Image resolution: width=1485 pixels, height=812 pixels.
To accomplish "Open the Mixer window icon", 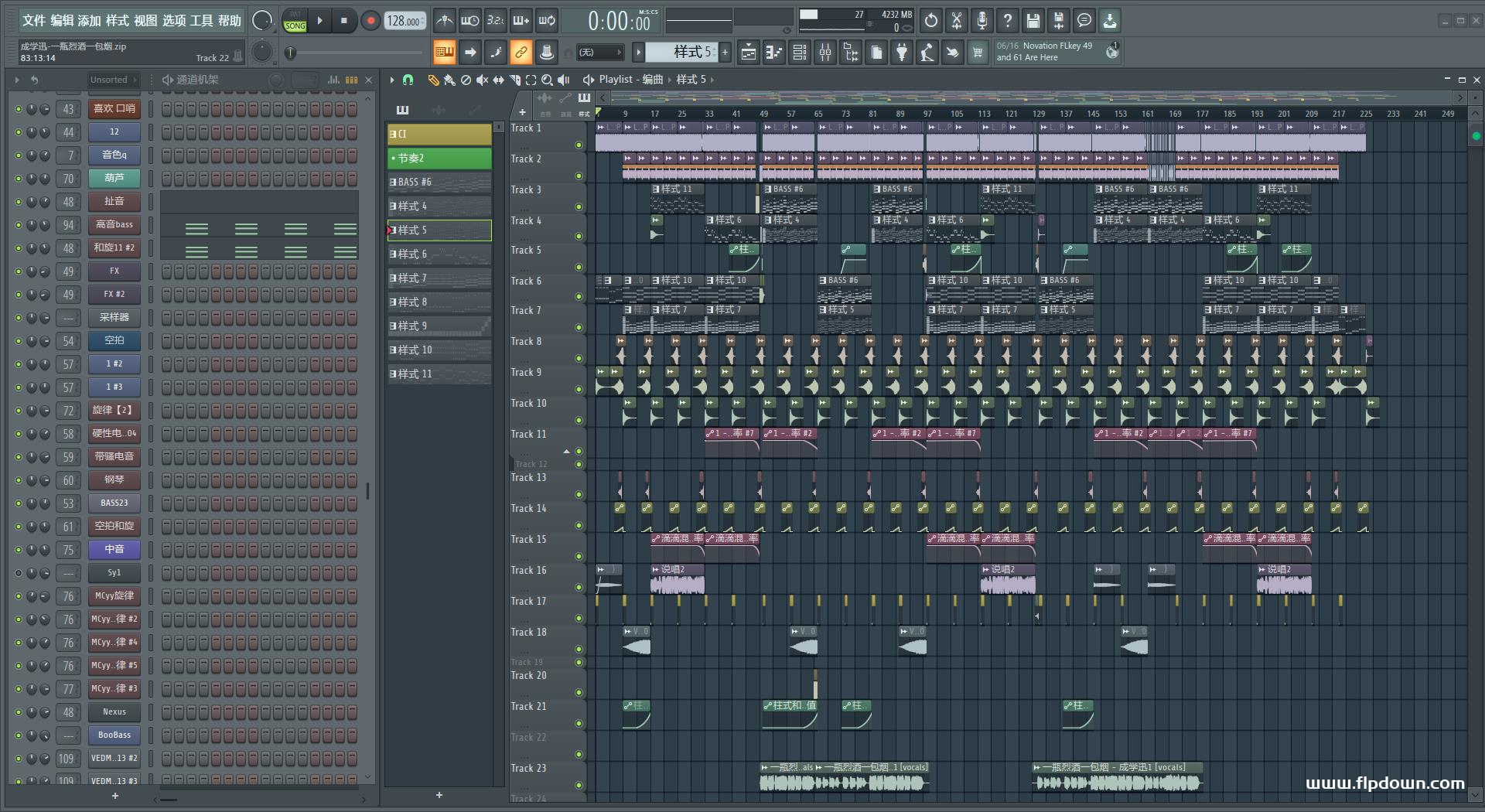I will 825,53.
